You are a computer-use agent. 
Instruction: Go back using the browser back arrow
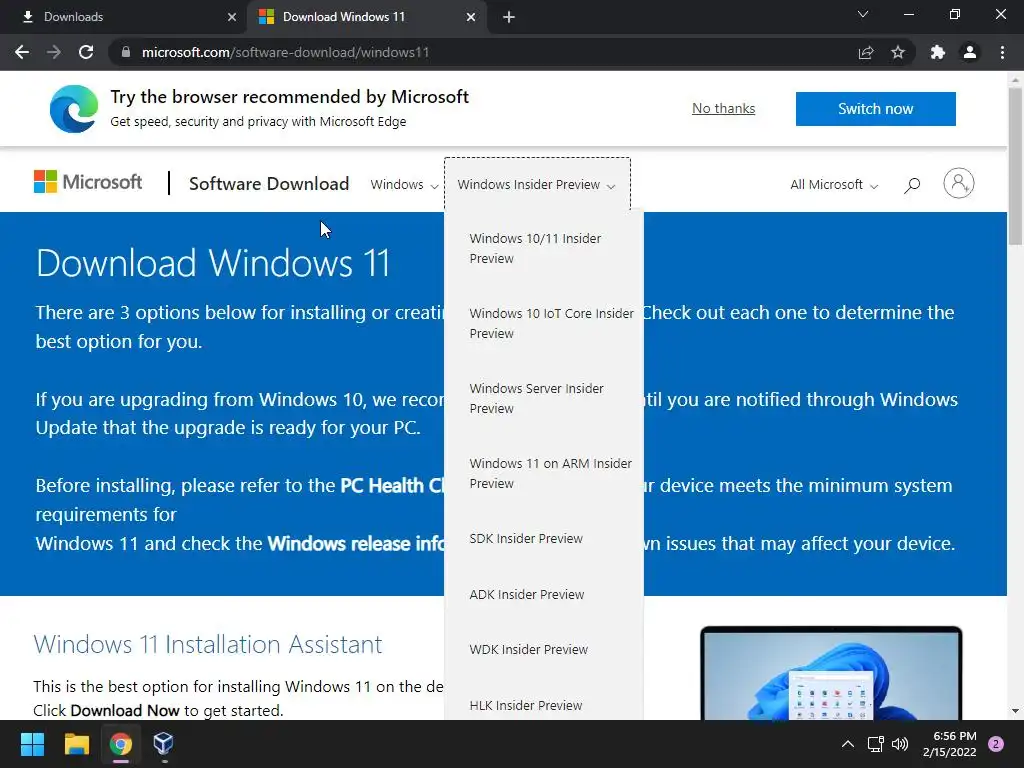[x=22, y=52]
